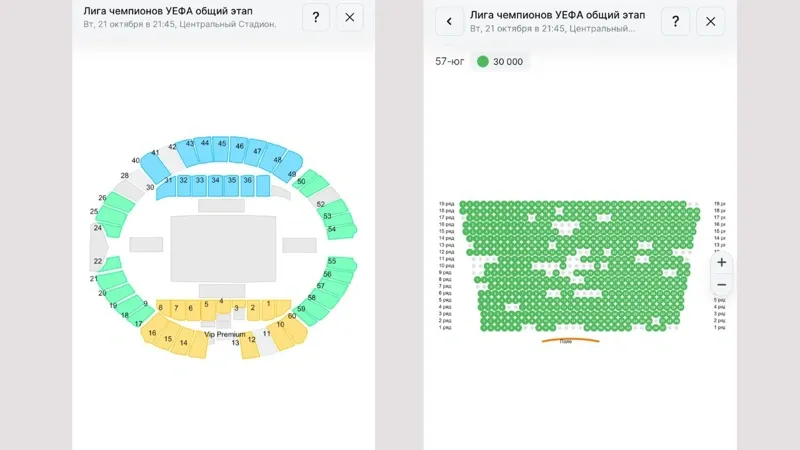Select blue sector 48
Viewport: 800px width, 450px height.
(277, 160)
